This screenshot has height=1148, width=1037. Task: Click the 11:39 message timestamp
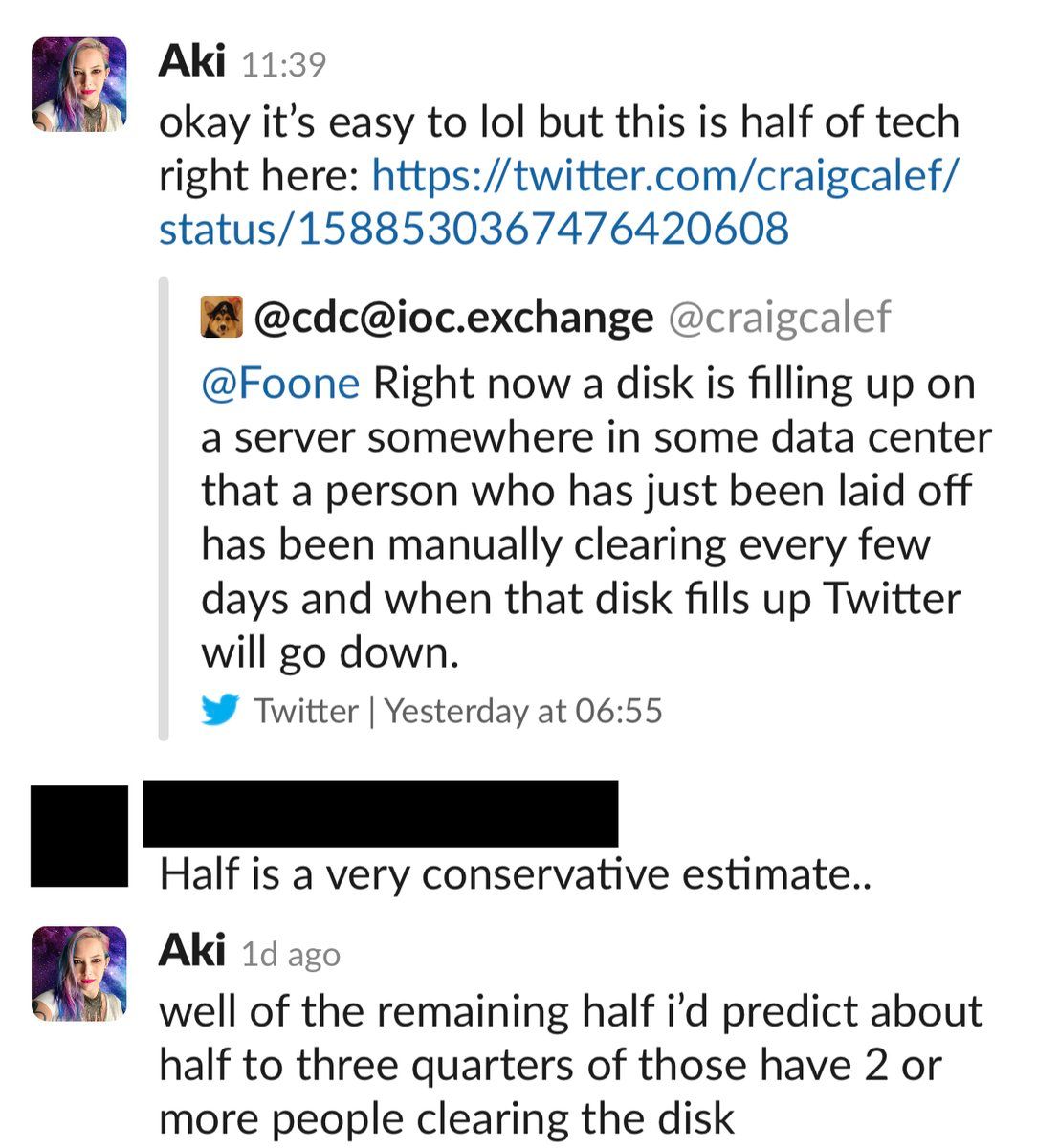tap(284, 65)
